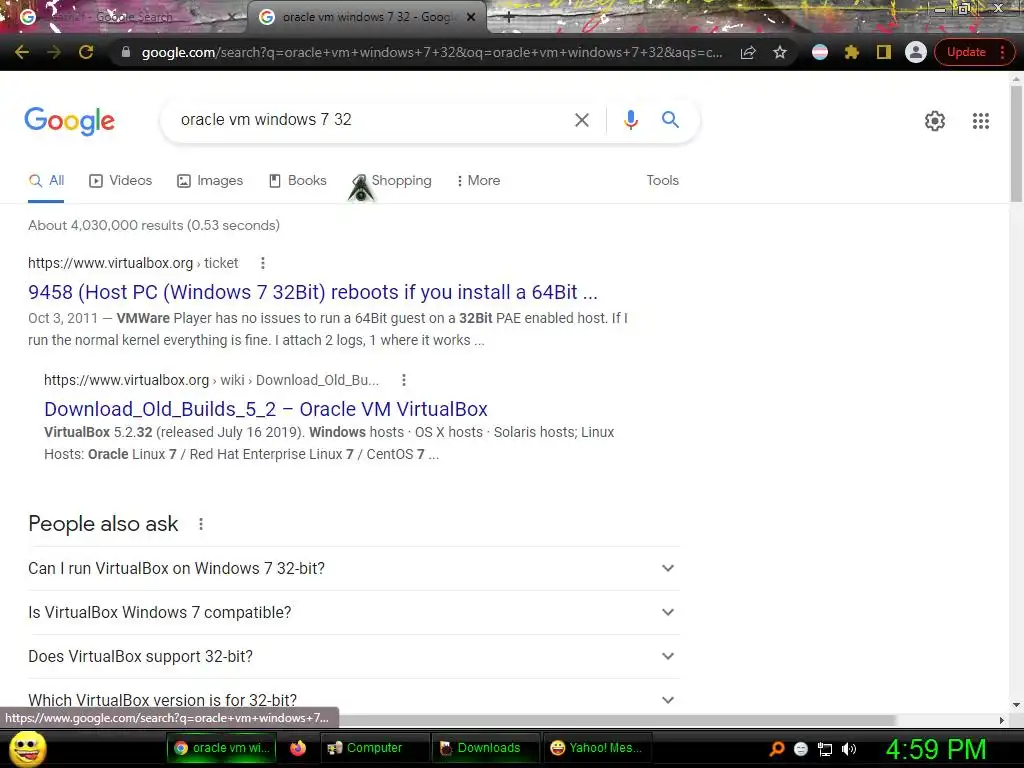Screen dimensions: 1024x768
Task: Close the 'oracle vm windows 7 32' browser tab
Action: (x=471, y=18)
